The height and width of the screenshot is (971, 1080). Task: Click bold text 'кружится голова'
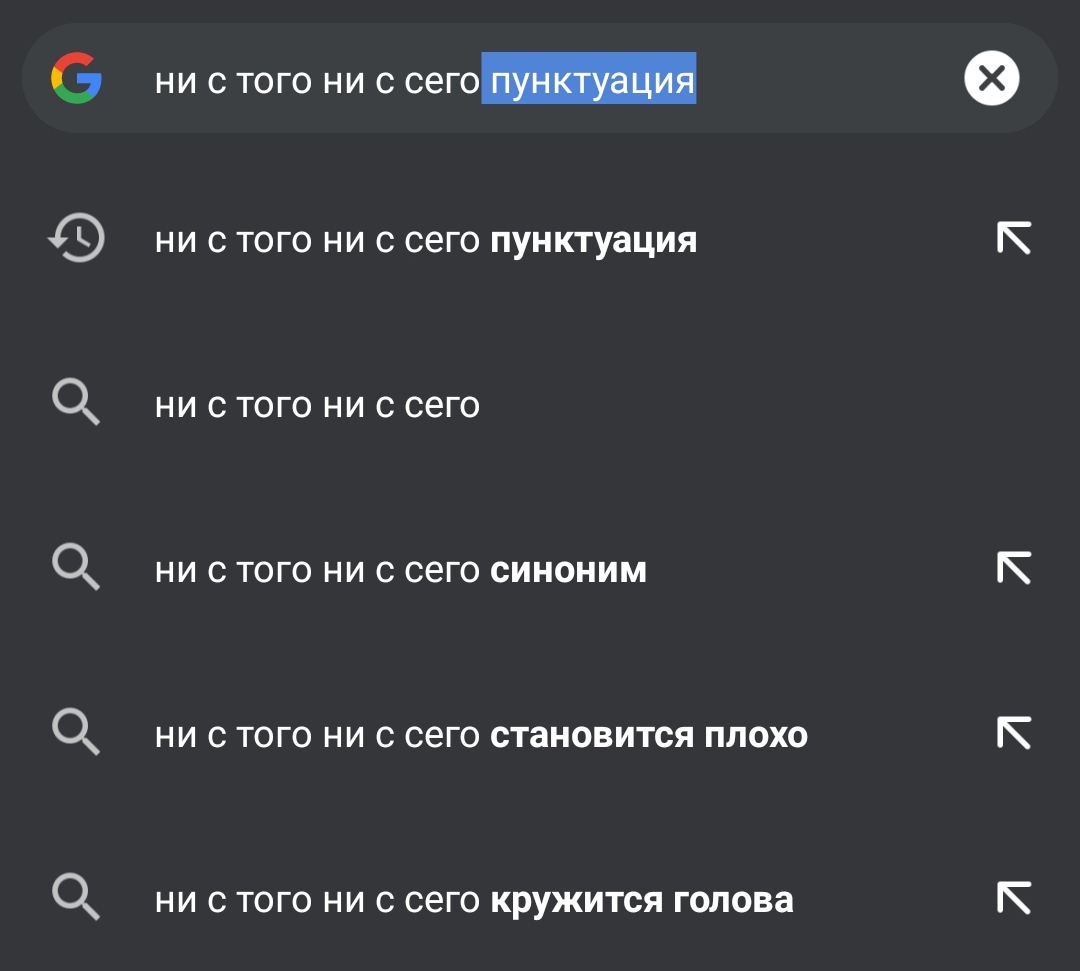tap(642, 901)
